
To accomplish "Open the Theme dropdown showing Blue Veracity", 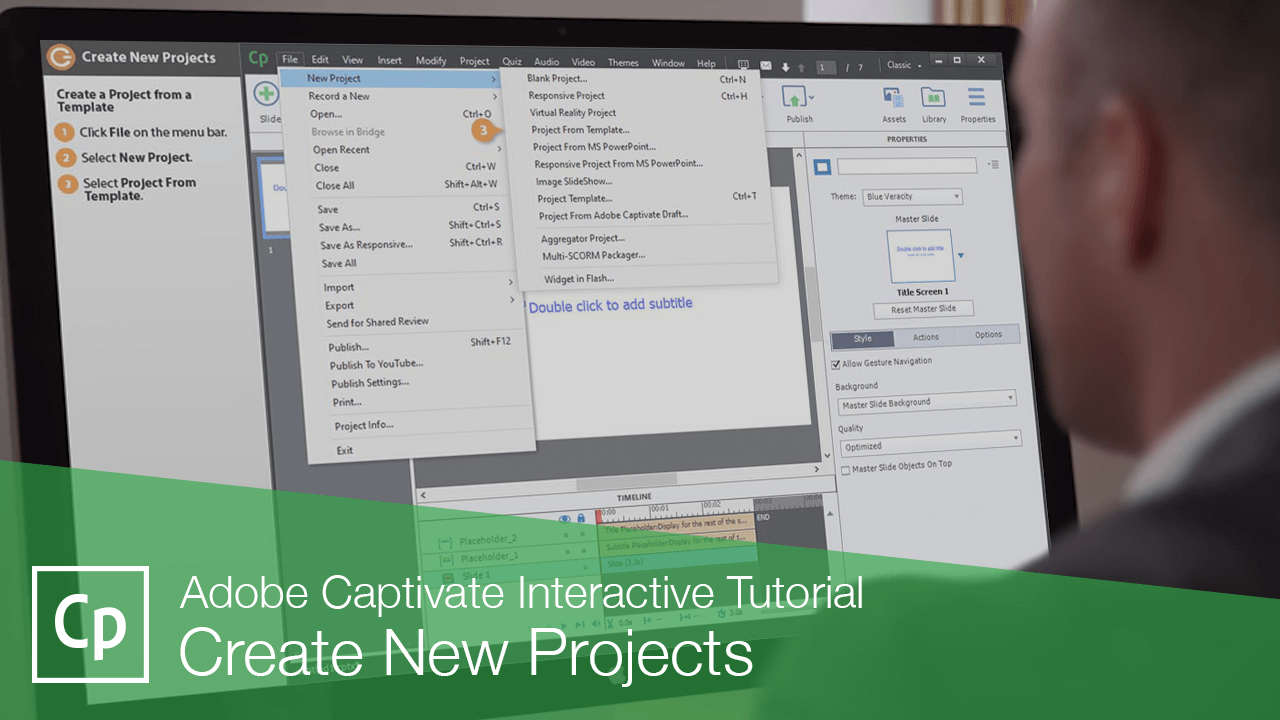I will pyautogui.click(x=912, y=196).
